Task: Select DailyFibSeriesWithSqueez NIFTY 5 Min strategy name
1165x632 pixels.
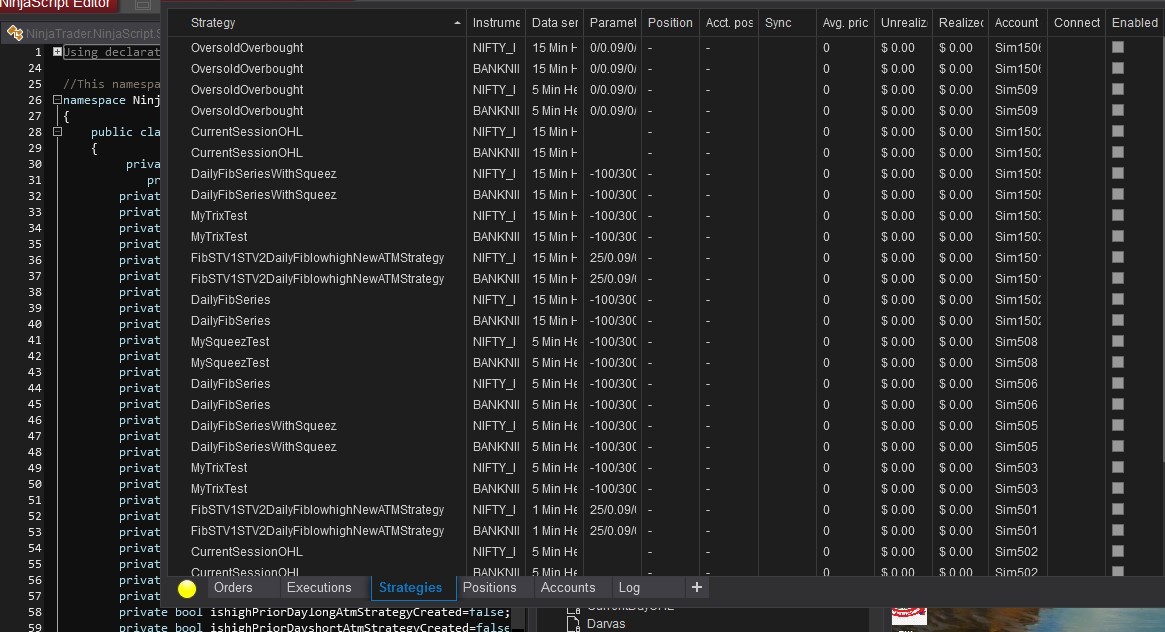Action: [x=264, y=426]
